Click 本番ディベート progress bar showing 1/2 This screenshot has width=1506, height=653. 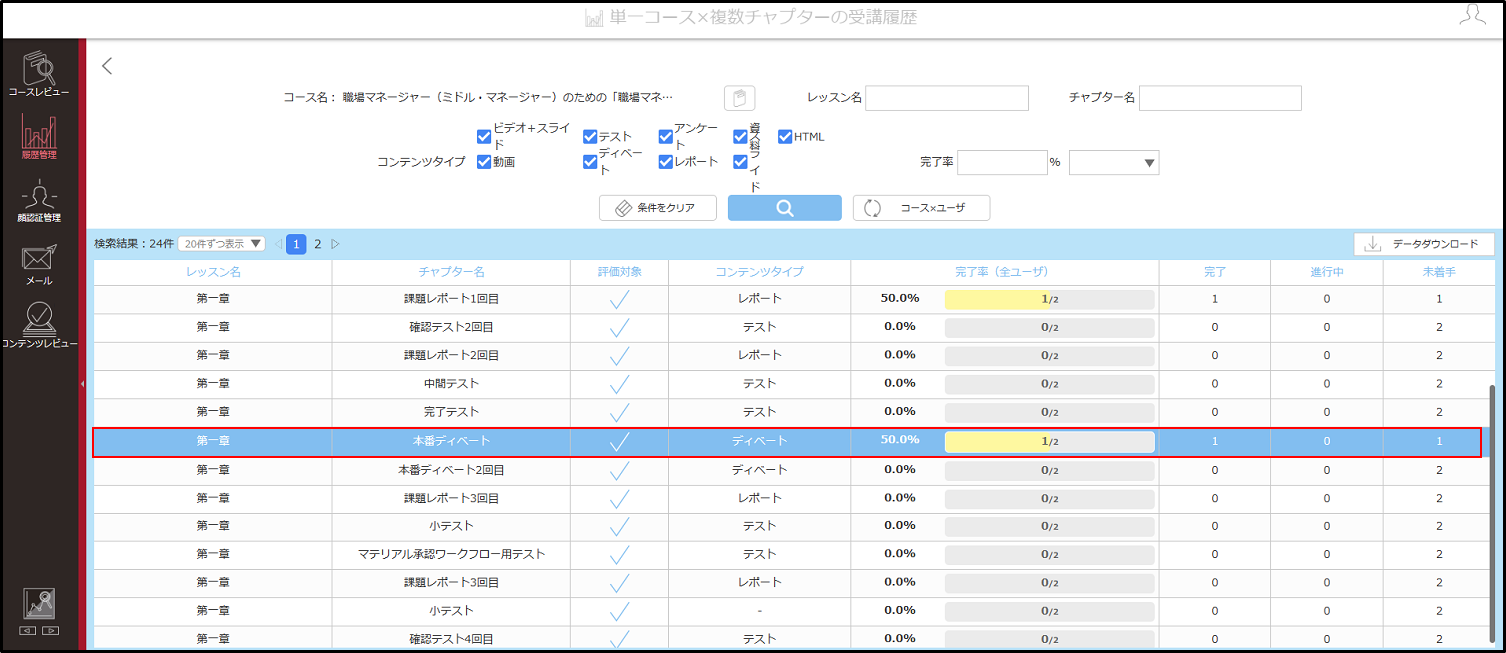coord(1049,441)
